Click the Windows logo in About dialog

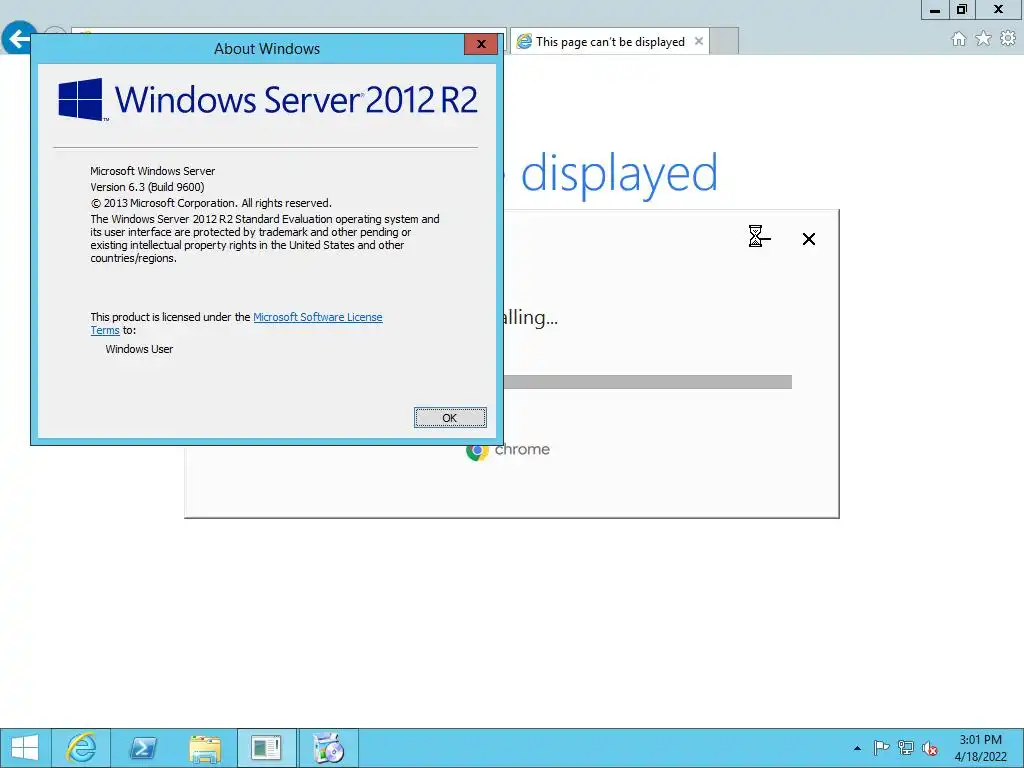[81, 99]
